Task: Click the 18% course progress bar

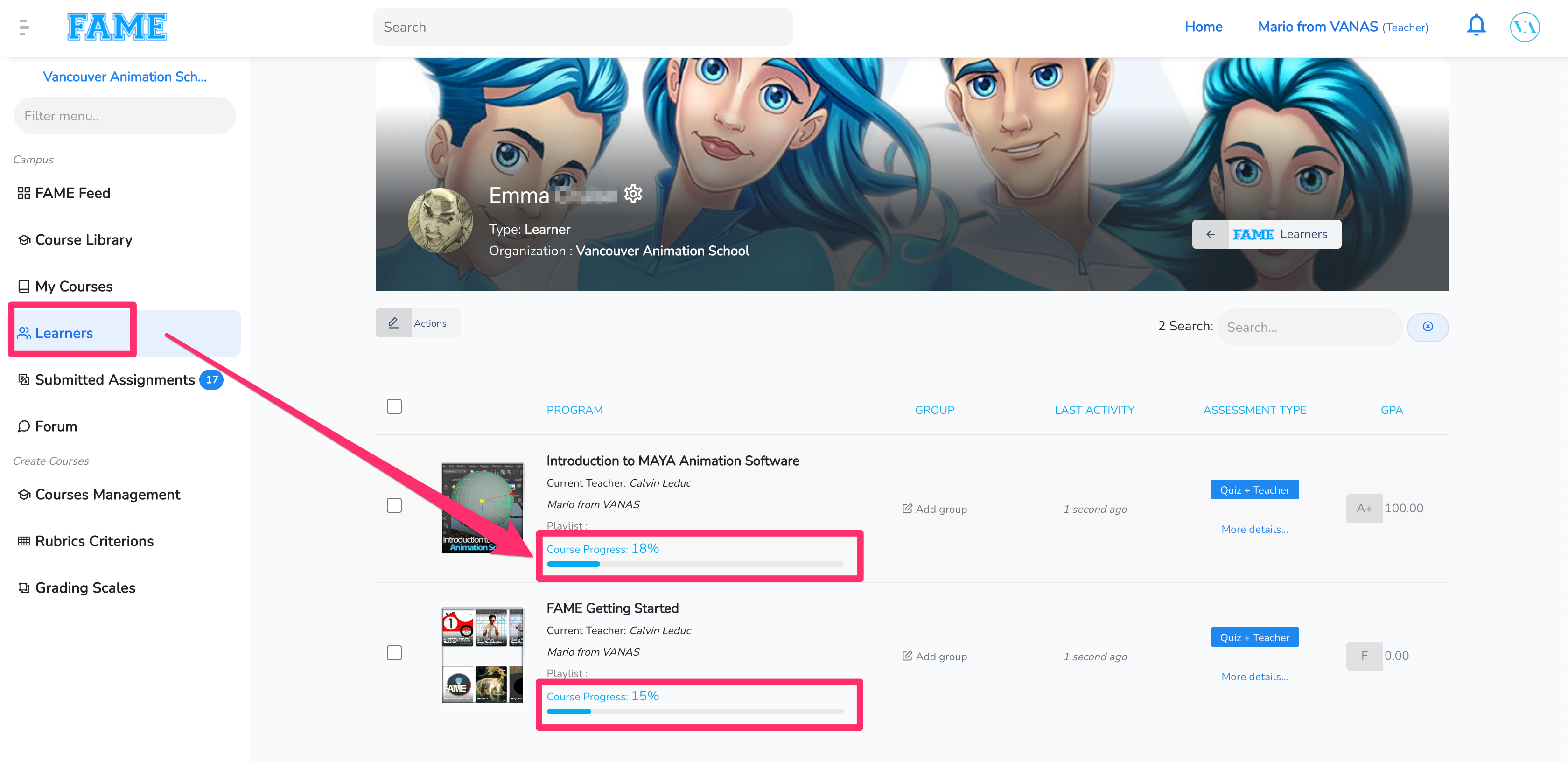Action: pos(694,565)
